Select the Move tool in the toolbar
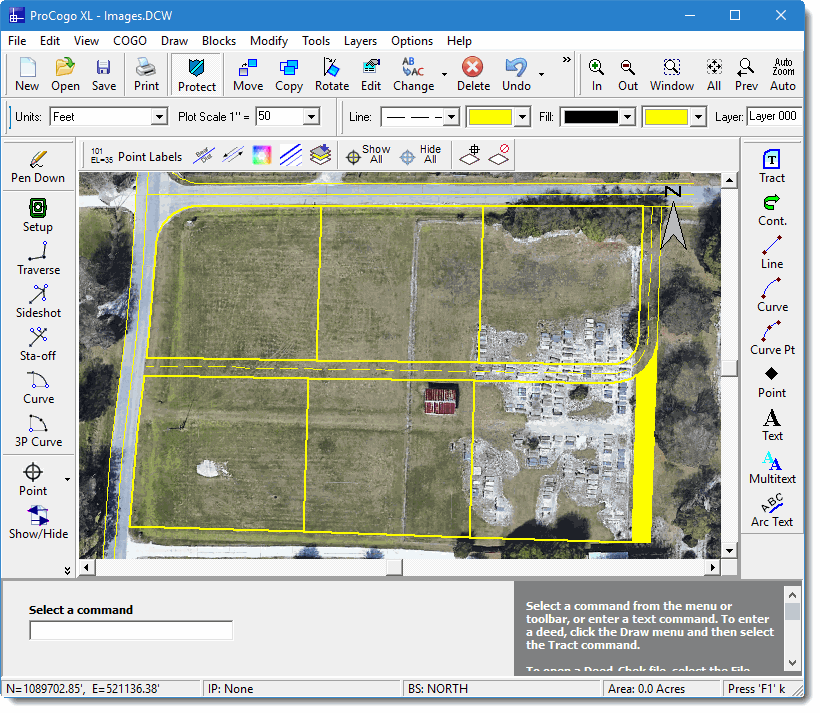 point(248,74)
